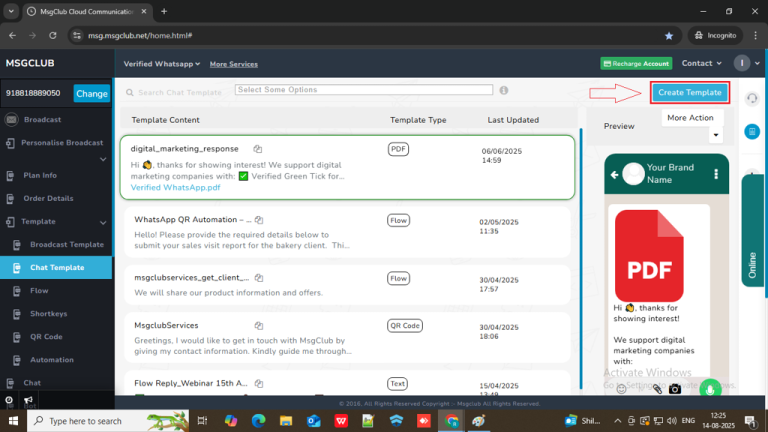This screenshot has height=432, width=768.
Task: Open the Select Some Options filter box
Action: coord(364,90)
